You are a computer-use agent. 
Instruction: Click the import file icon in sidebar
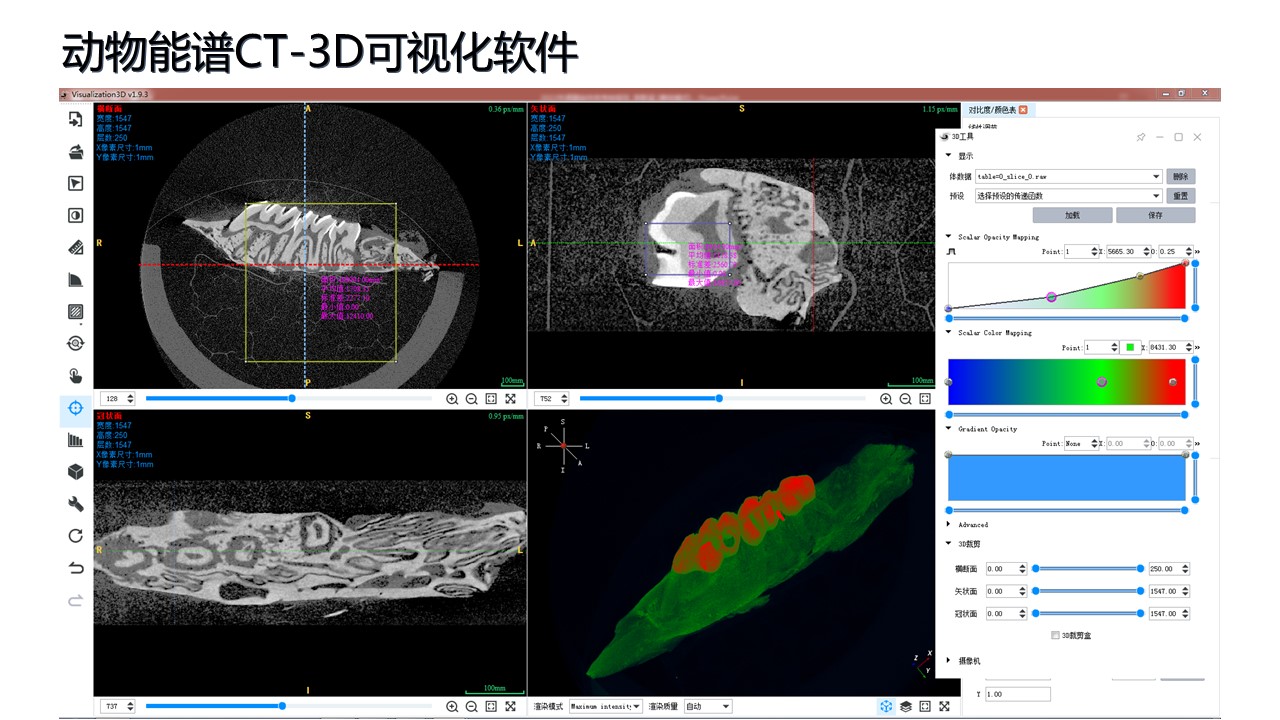pos(75,120)
